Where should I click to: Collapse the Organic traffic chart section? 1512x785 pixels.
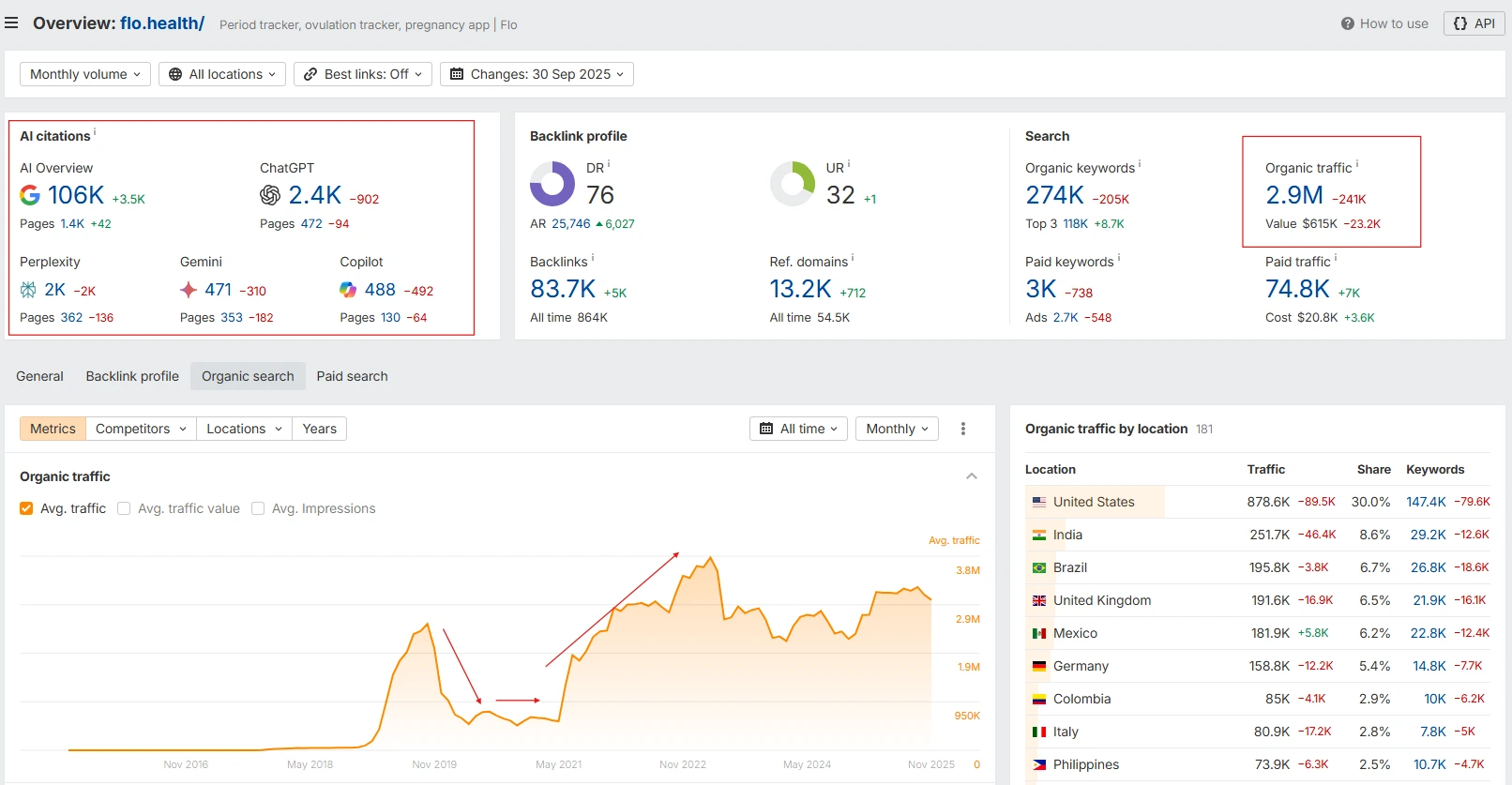coord(972,476)
